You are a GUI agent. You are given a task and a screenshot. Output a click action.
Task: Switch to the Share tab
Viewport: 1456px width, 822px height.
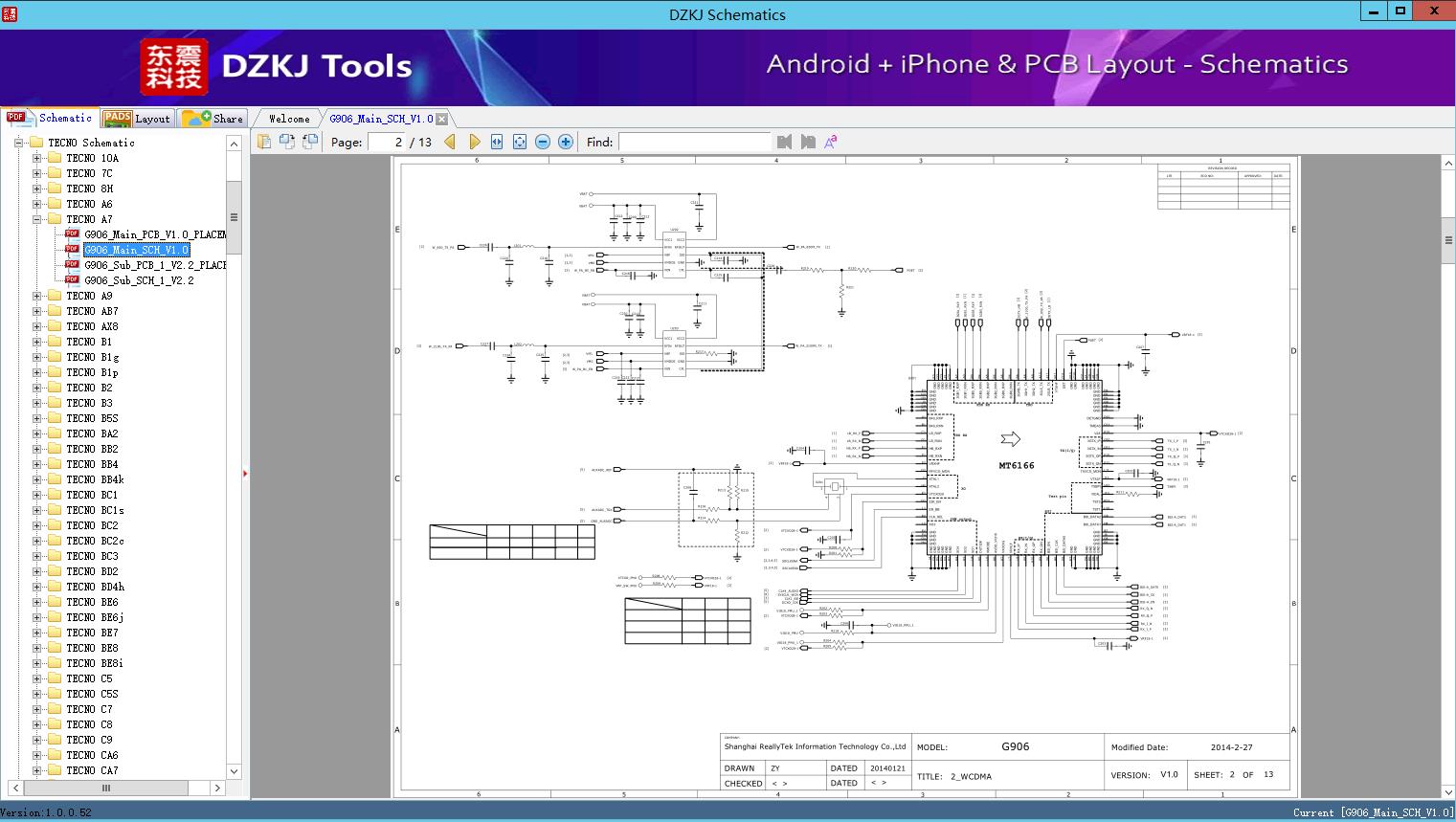click(213, 118)
